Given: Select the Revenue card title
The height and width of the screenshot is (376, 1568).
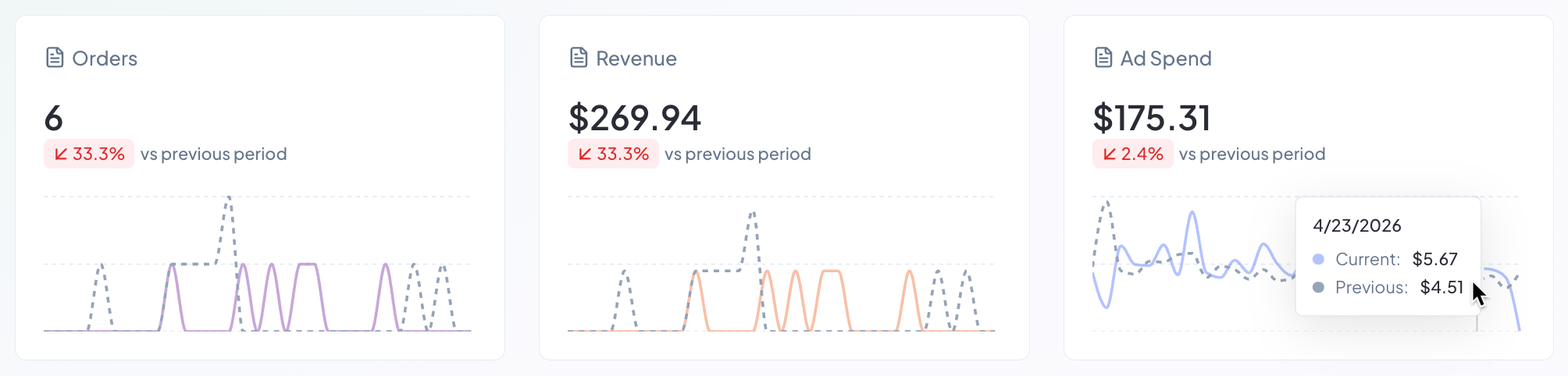Looking at the screenshot, I should [x=636, y=59].
